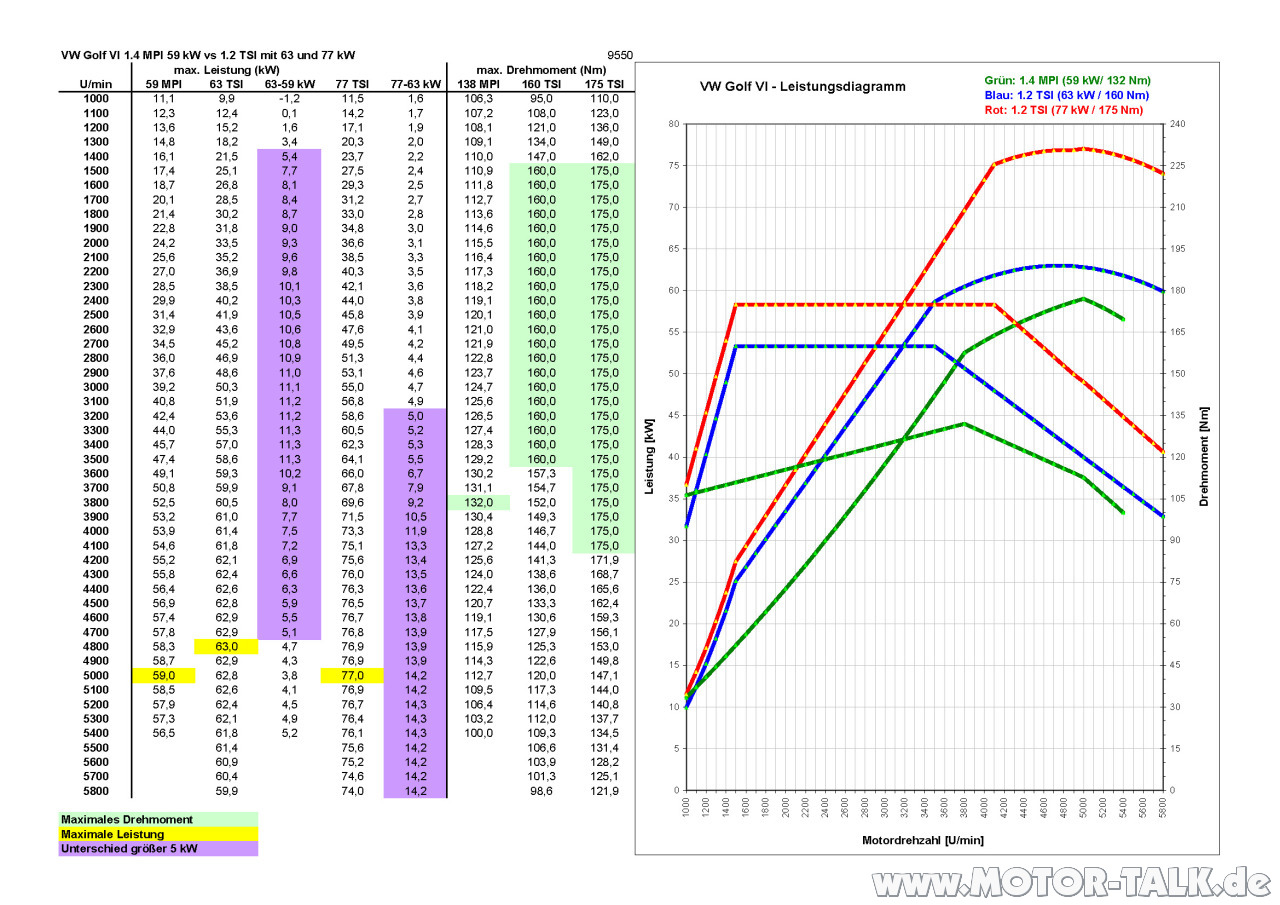This screenshot has height=905, width=1280.
Task: Click the 100,0 cell in row 5400
Action: click(x=479, y=733)
